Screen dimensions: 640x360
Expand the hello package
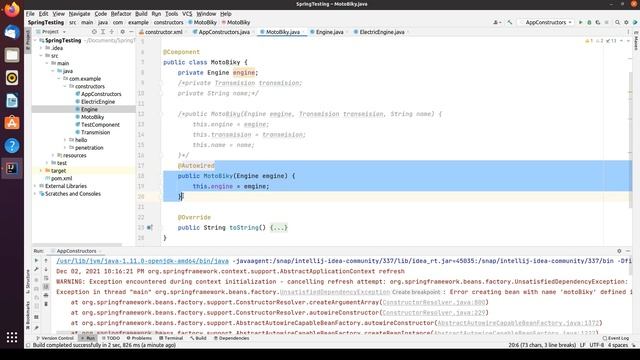click(x=65, y=140)
